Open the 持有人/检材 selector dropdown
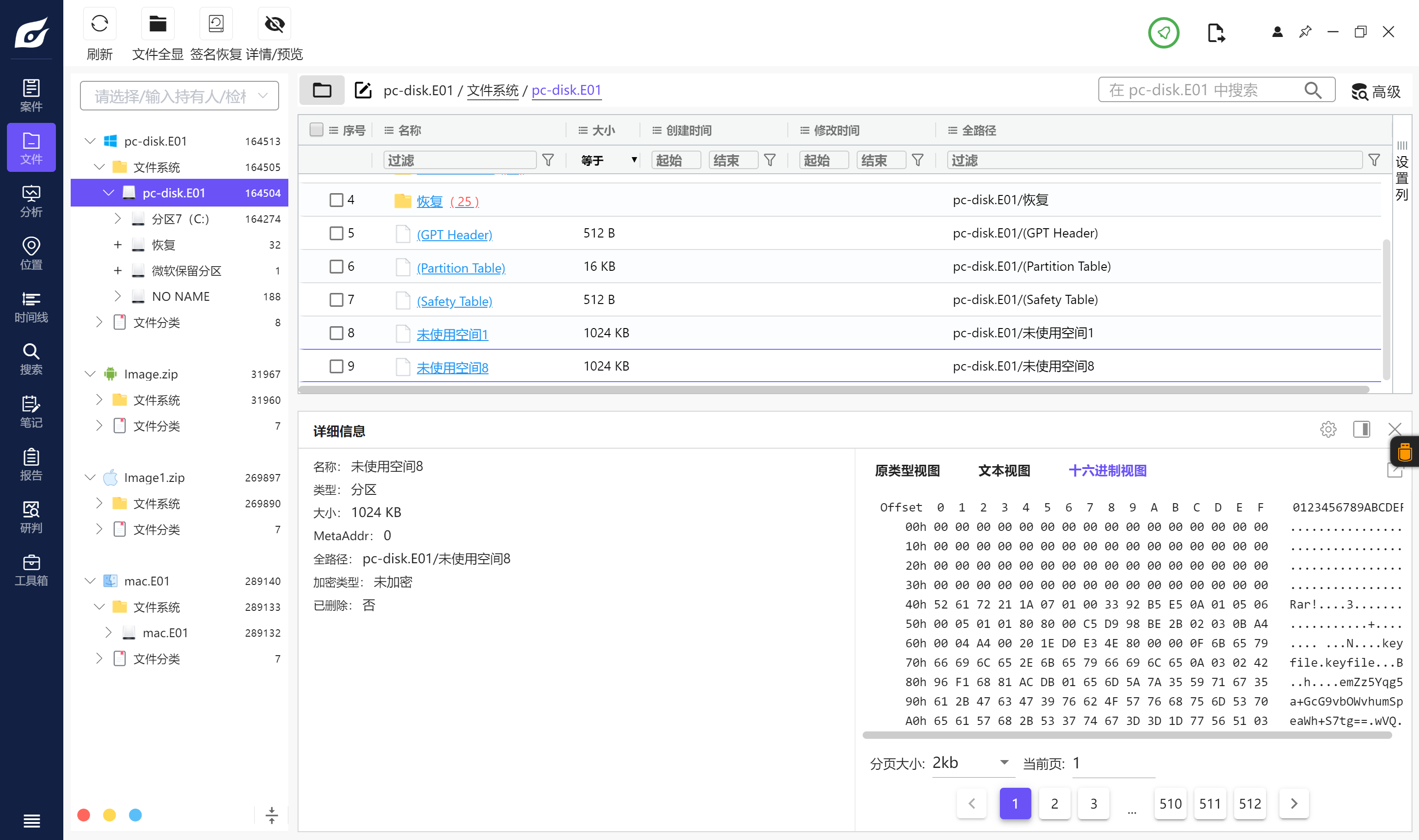1419x840 pixels. (x=179, y=96)
